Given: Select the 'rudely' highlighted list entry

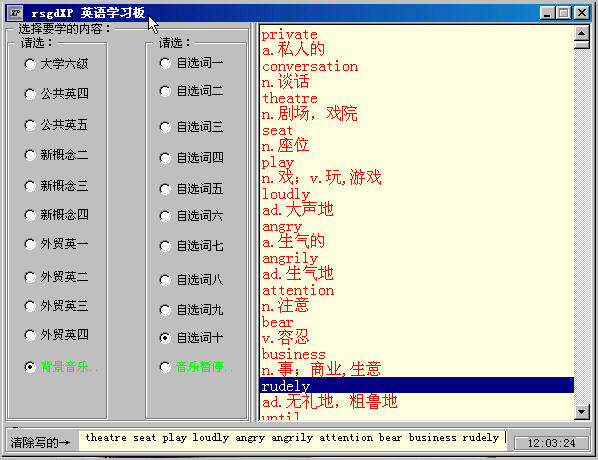Looking at the screenshot, I should tap(417, 386).
